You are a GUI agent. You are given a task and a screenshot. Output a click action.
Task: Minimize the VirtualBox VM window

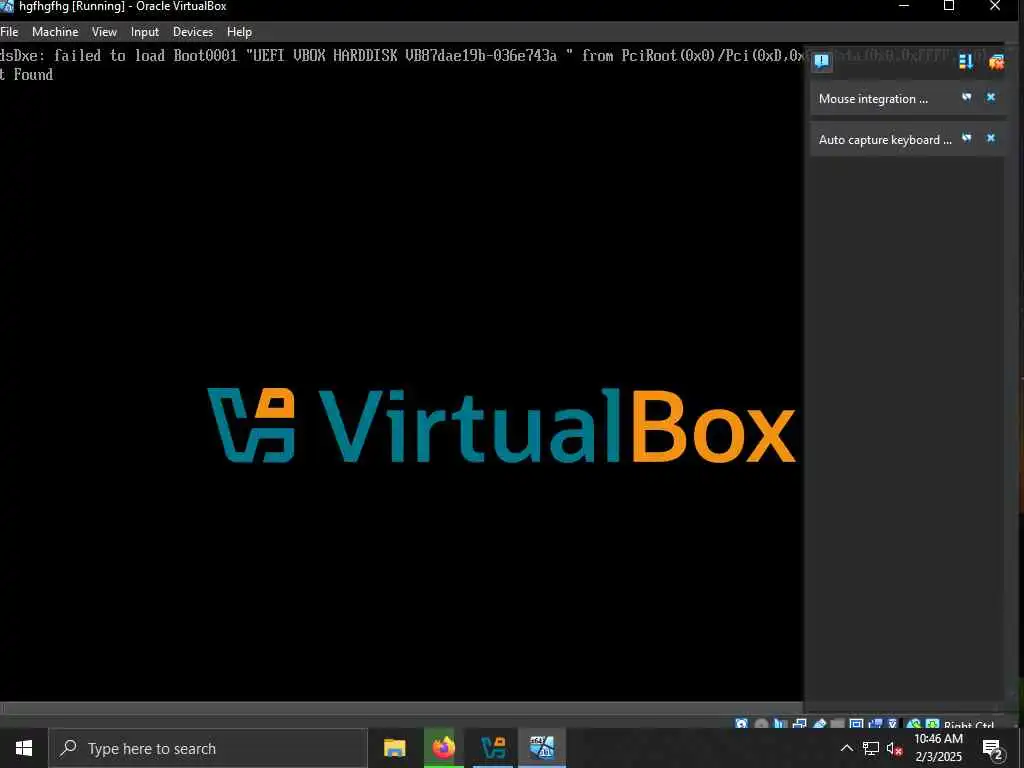pos(904,6)
